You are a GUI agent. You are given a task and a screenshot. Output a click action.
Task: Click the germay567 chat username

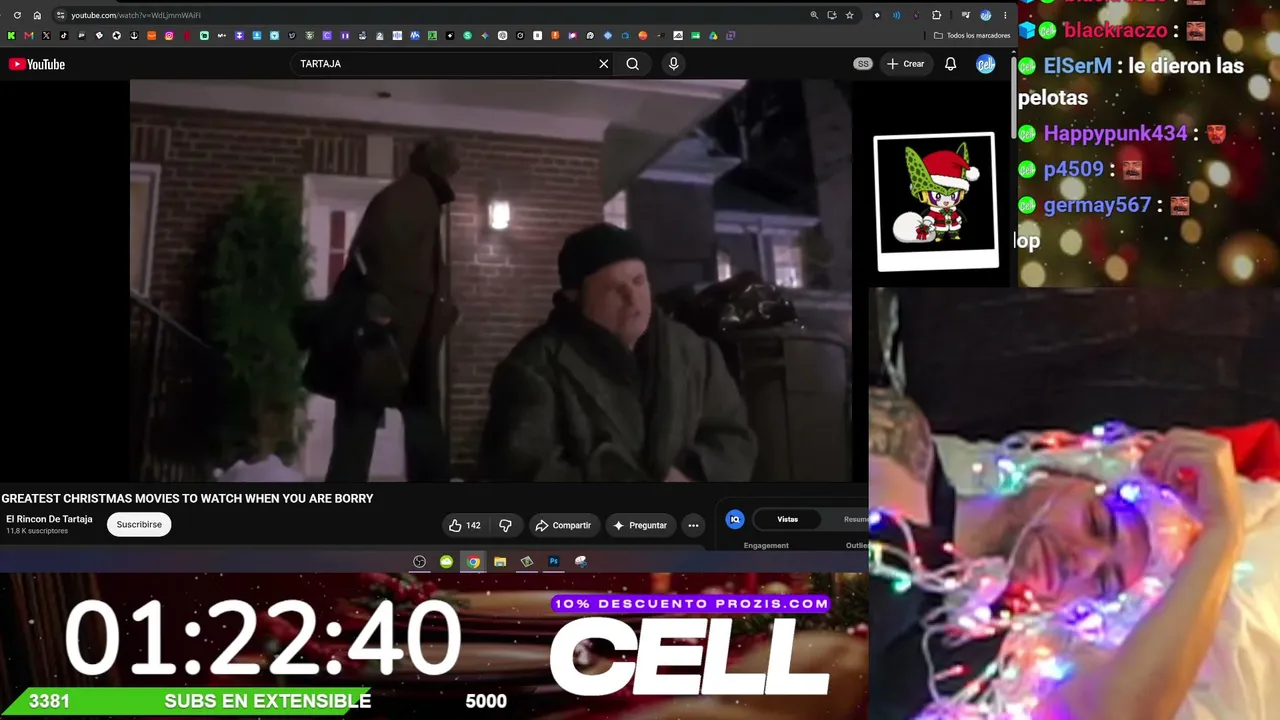point(1097,205)
